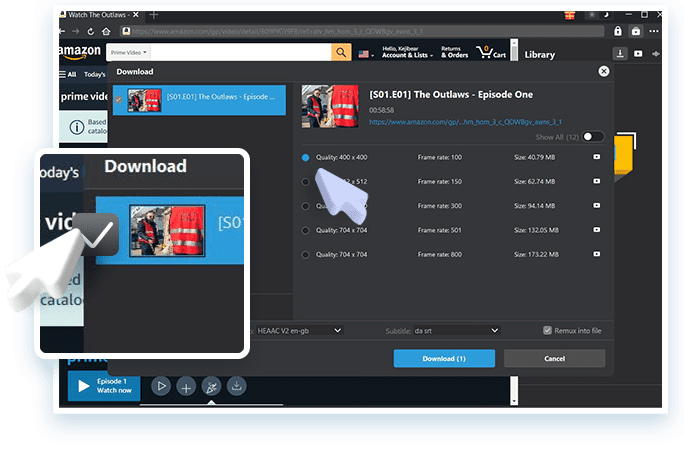Select the radio button for Frame rate 501
Viewport: 684px width, 449px height.
[305, 230]
